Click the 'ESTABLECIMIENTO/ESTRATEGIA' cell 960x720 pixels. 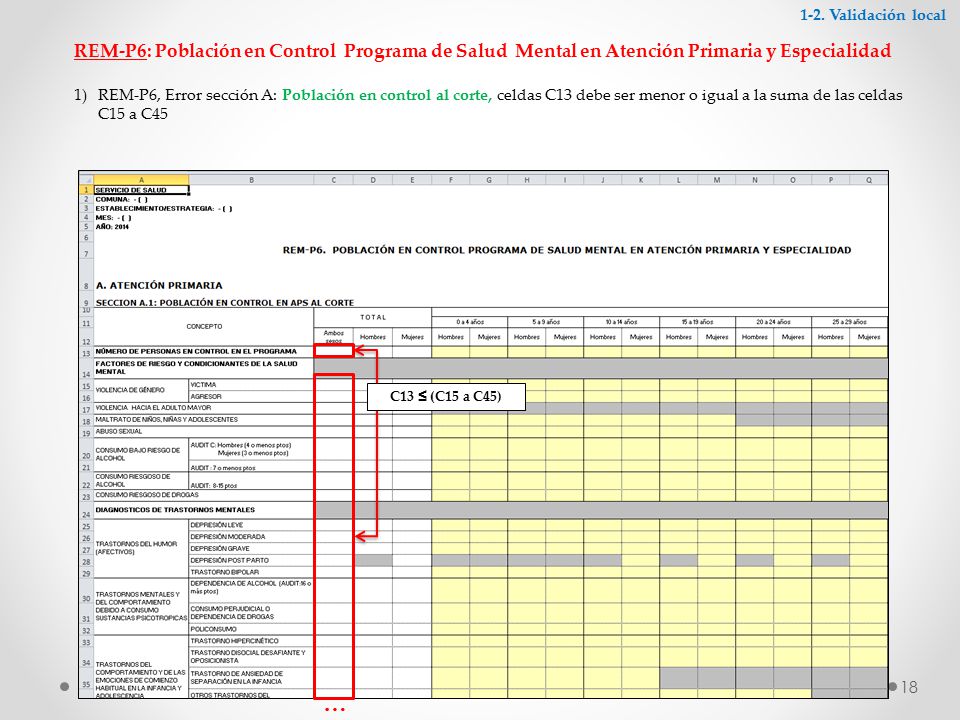click(163, 208)
